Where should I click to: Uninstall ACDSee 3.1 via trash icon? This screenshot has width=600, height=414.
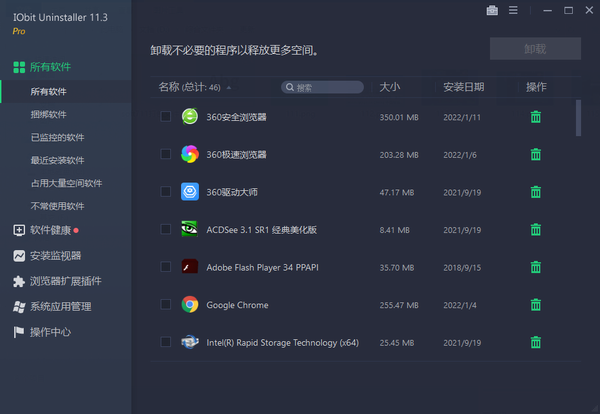coord(536,229)
